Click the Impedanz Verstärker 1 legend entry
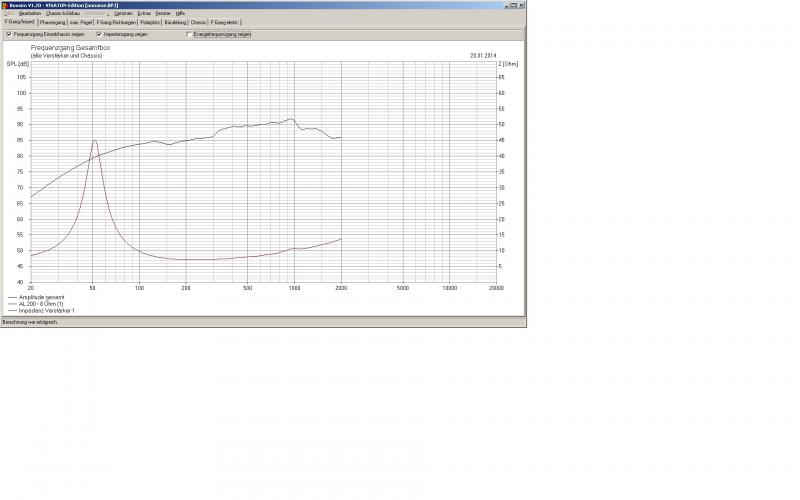This screenshot has height=500, width=800. click(46, 311)
